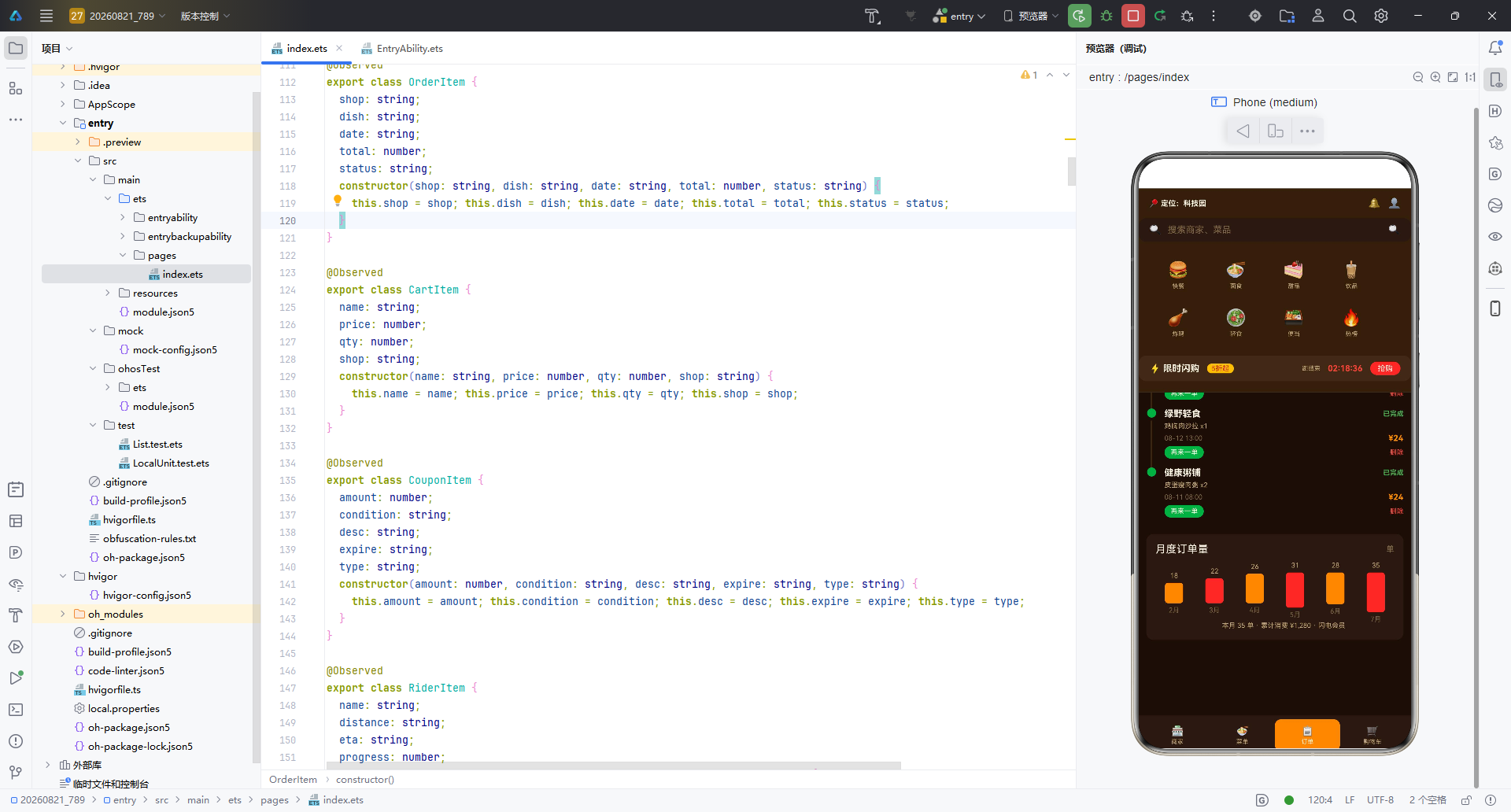This screenshot has width=1511, height=812.
Task: Open more actions in the top toolbar
Action: click(x=1214, y=16)
